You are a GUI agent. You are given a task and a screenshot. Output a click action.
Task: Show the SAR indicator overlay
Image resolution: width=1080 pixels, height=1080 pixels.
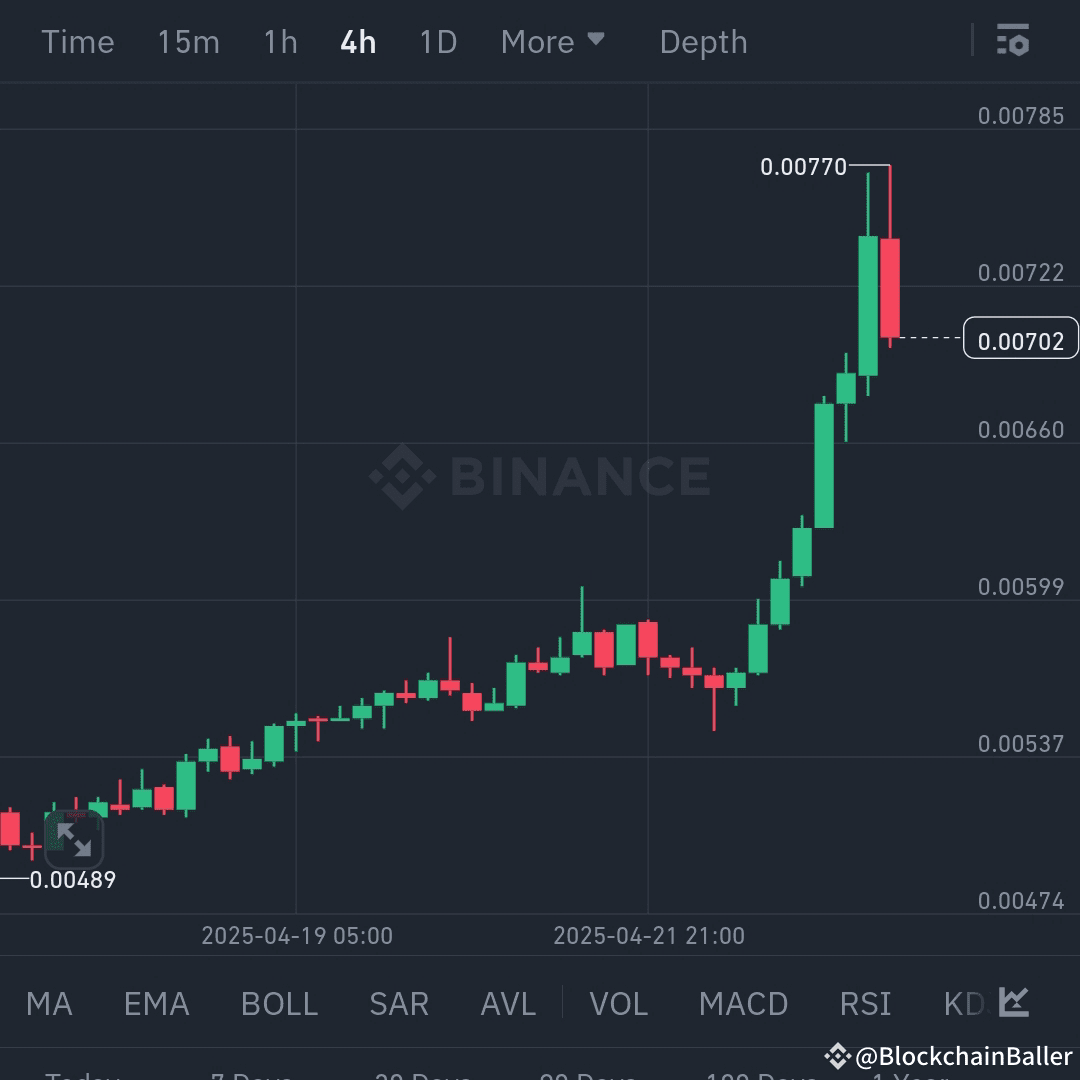point(399,1003)
